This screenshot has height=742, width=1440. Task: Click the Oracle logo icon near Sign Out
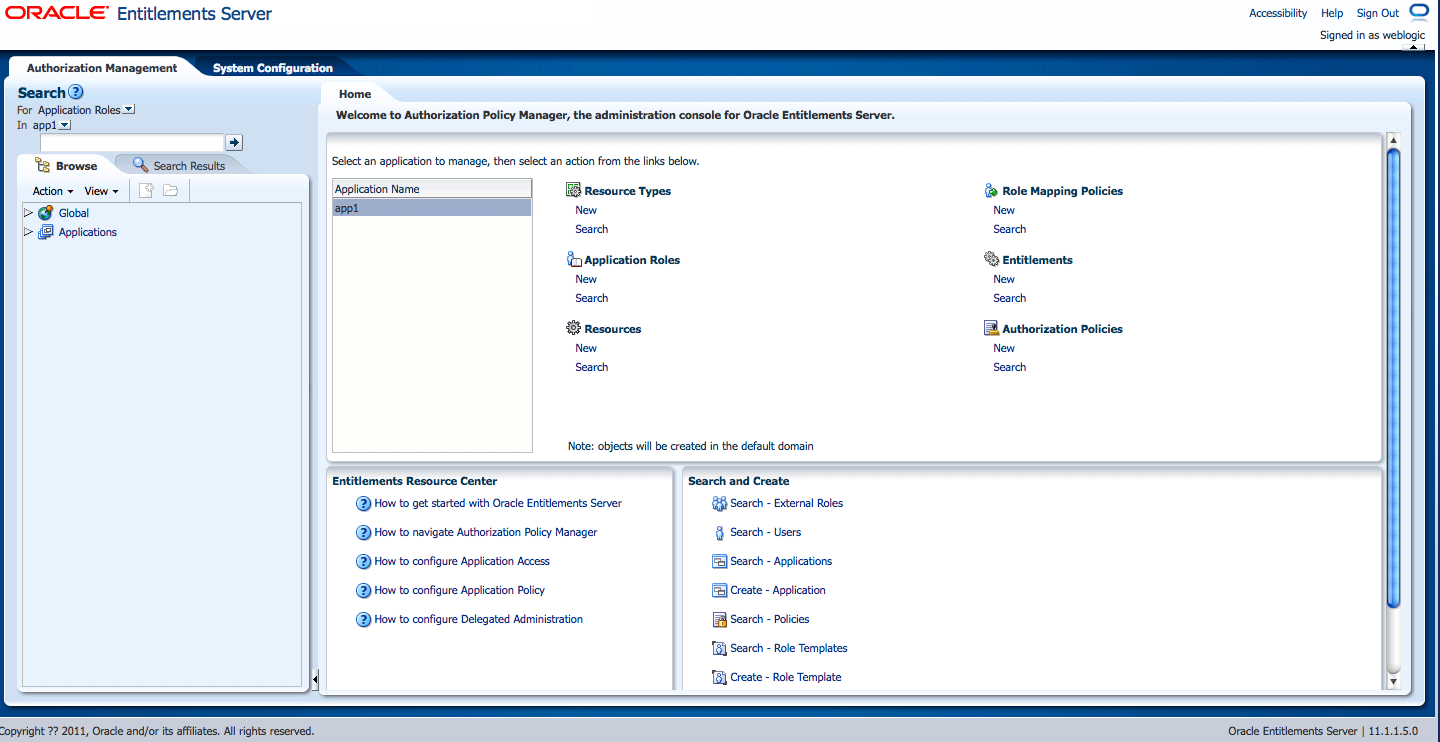pos(1419,12)
